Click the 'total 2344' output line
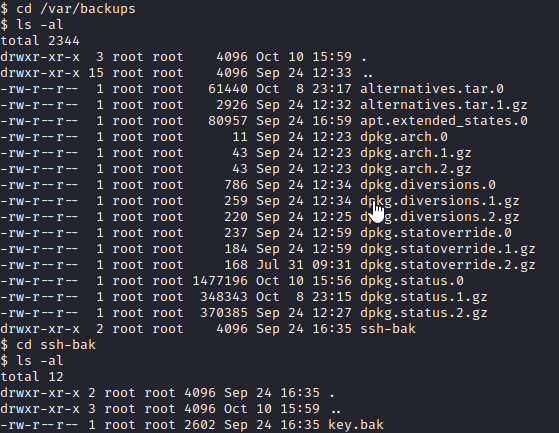The image size is (559, 433). pyautogui.click(x=40, y=41)
